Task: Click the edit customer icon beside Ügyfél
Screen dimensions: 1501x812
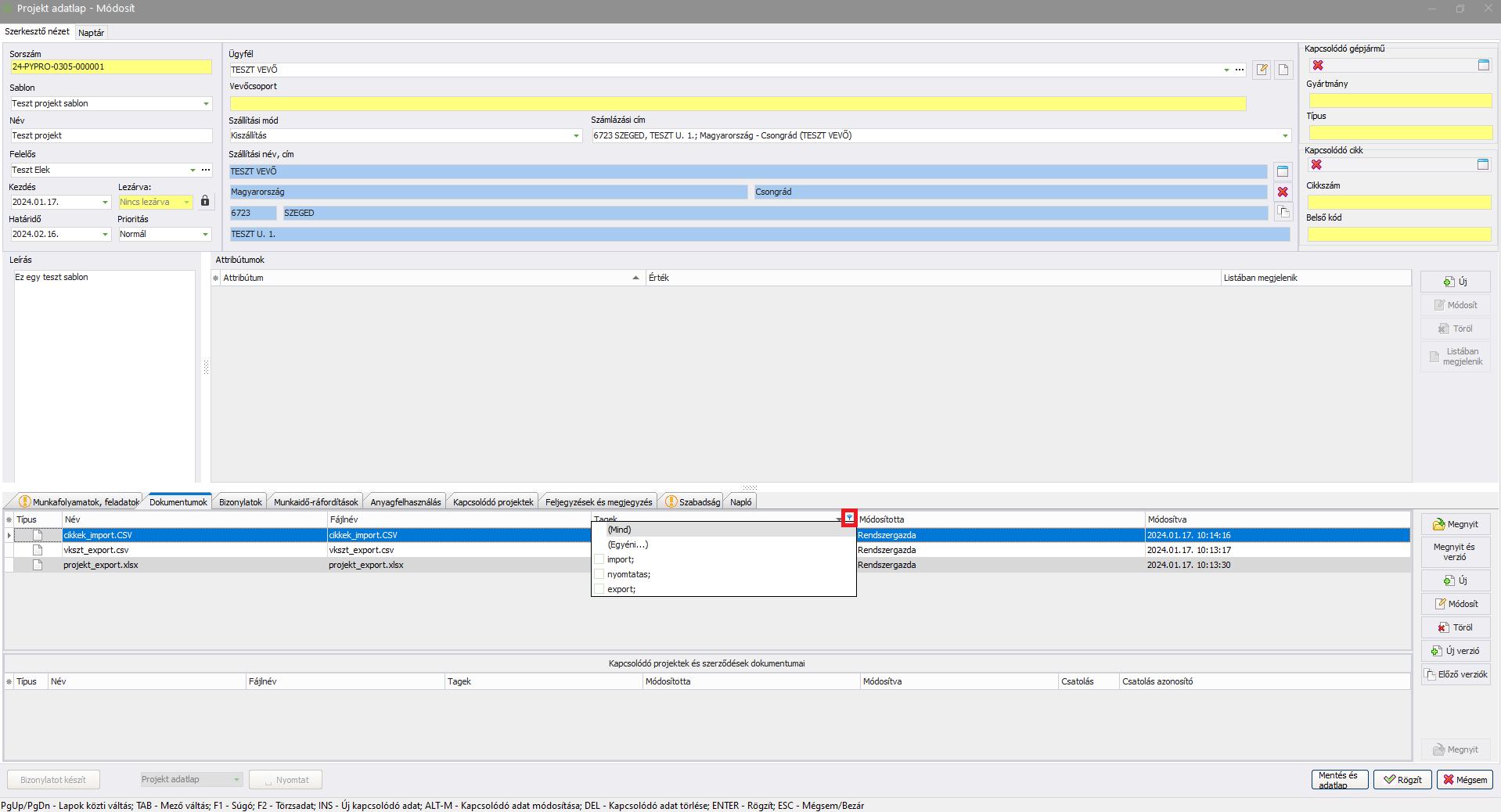Action: 1262,70
